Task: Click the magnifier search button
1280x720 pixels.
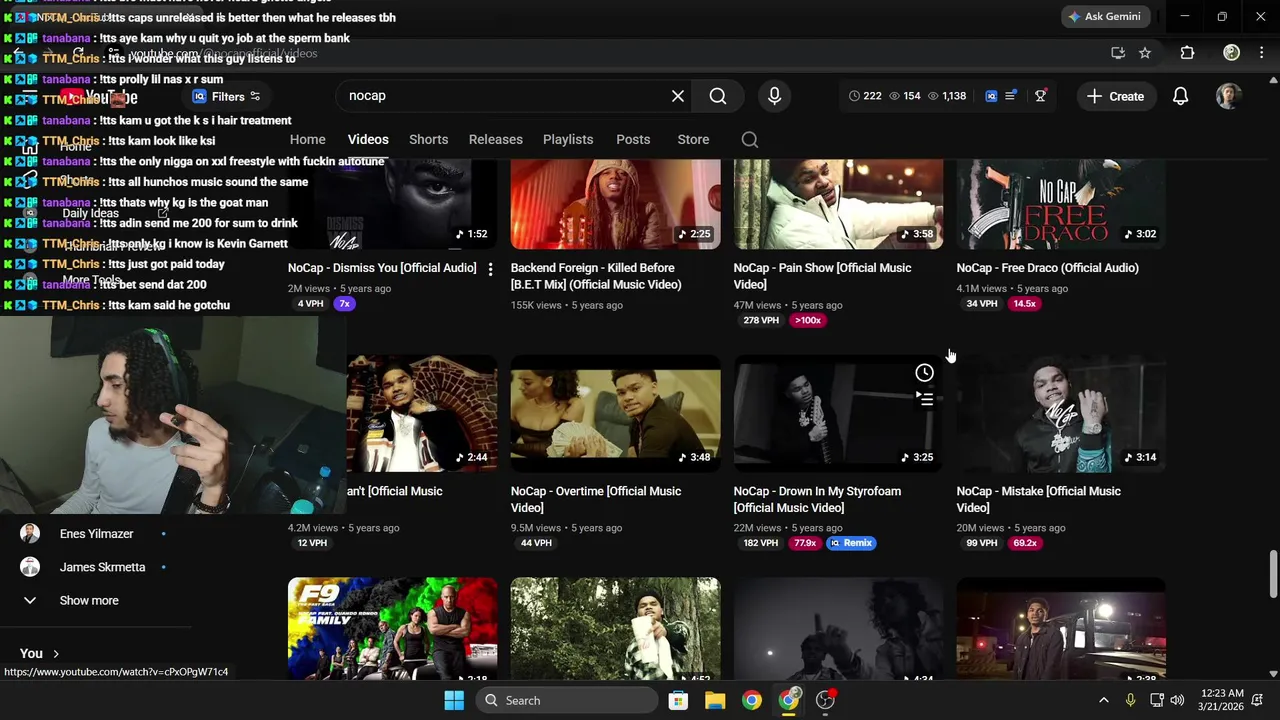Action: point(718,96)
